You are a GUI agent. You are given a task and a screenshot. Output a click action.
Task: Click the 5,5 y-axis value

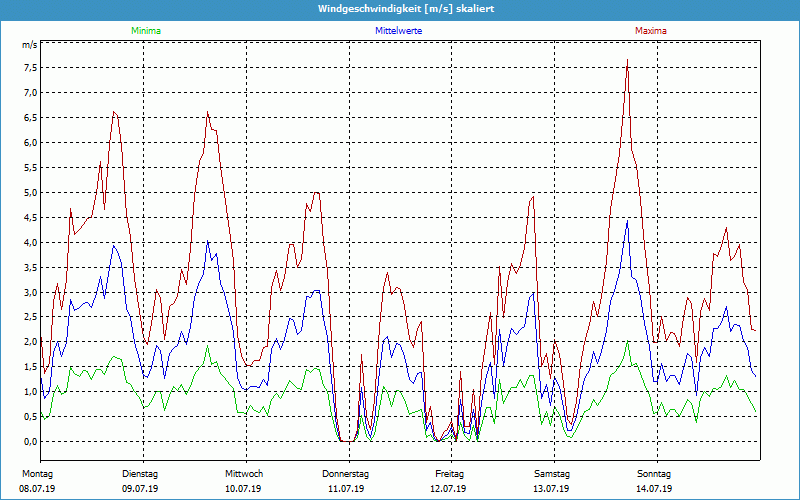[x=31, y=168]
